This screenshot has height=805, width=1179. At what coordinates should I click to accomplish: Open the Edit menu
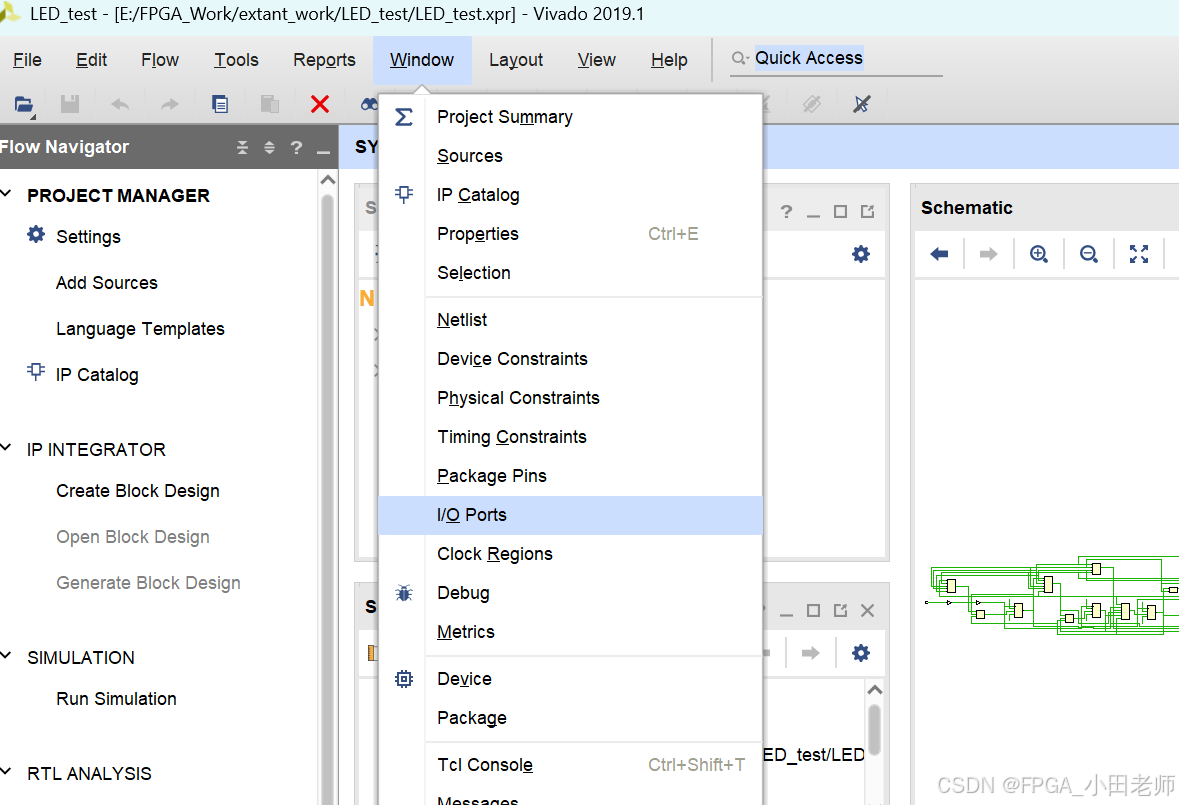point(91,60)
